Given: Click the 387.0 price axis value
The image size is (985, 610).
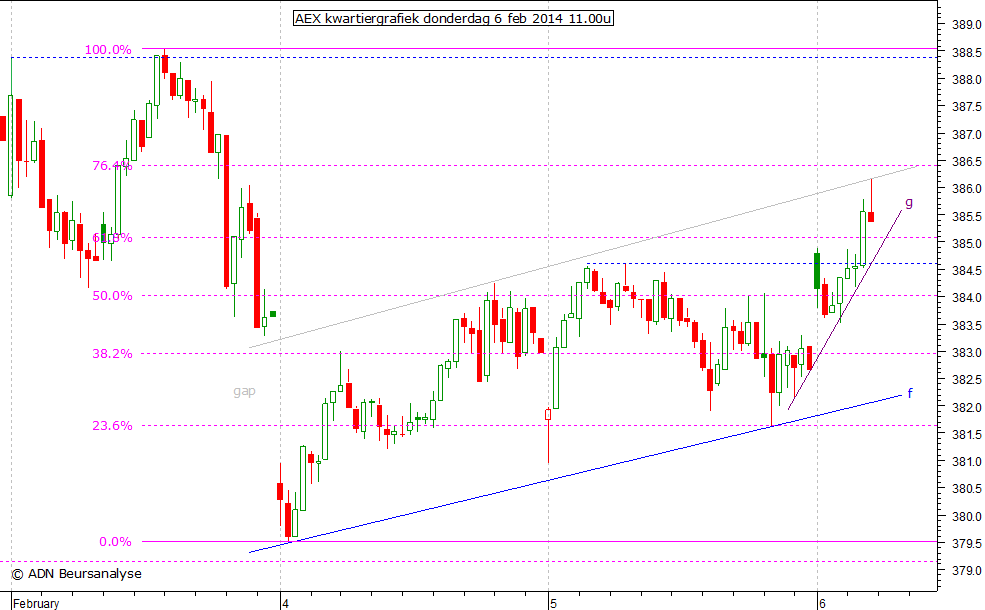Looking at the screenshot, I should pyautogui.click(x=967, y=134).
